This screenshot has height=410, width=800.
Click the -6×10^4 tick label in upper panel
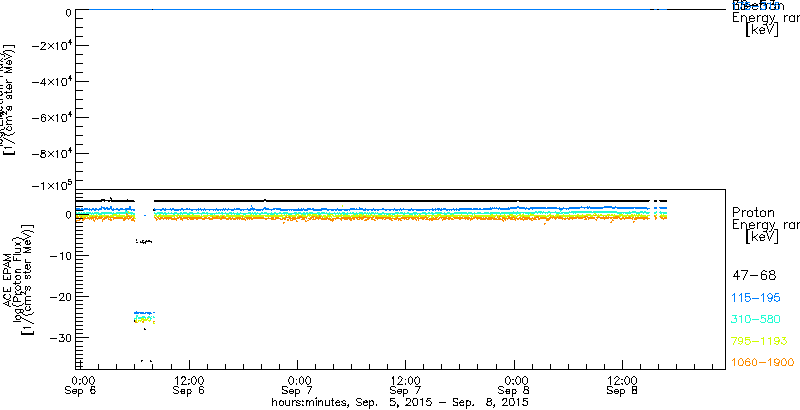pyautogui.click(x=51, y=117)
